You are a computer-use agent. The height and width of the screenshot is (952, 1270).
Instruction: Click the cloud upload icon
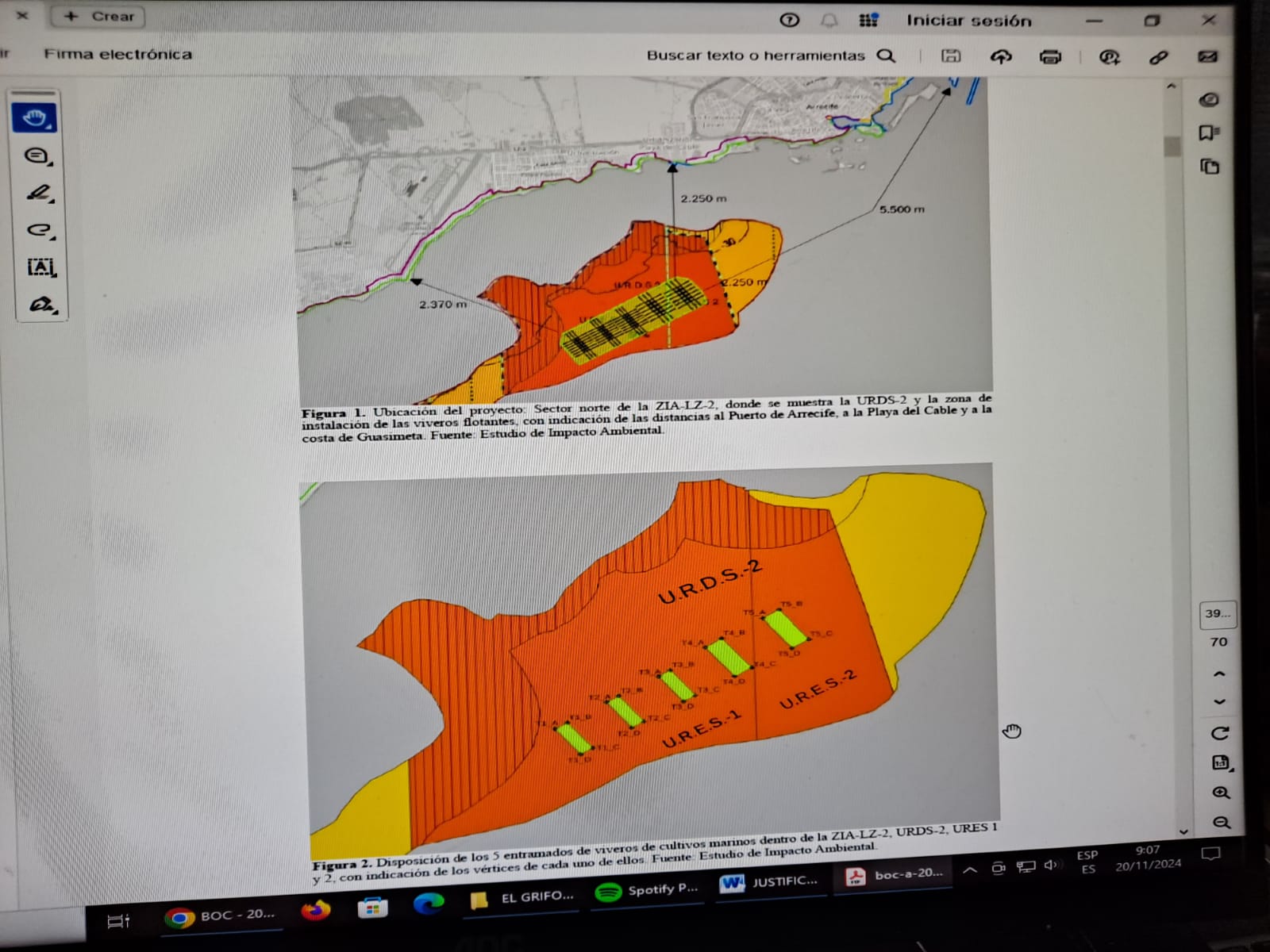pyautogui.click(x=1001, y=56)
